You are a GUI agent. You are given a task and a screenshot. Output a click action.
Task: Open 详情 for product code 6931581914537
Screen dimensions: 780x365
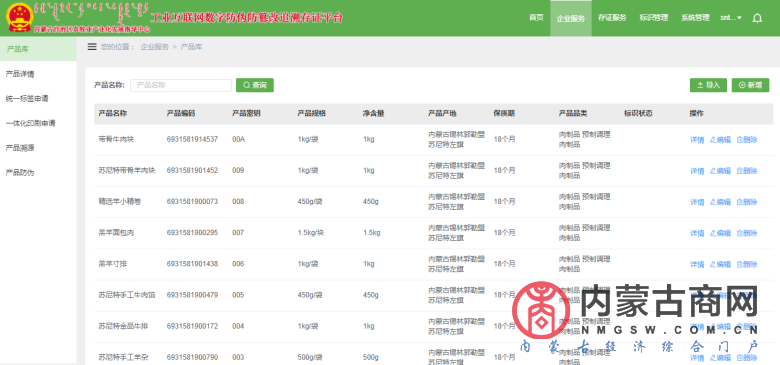point(697,140)
